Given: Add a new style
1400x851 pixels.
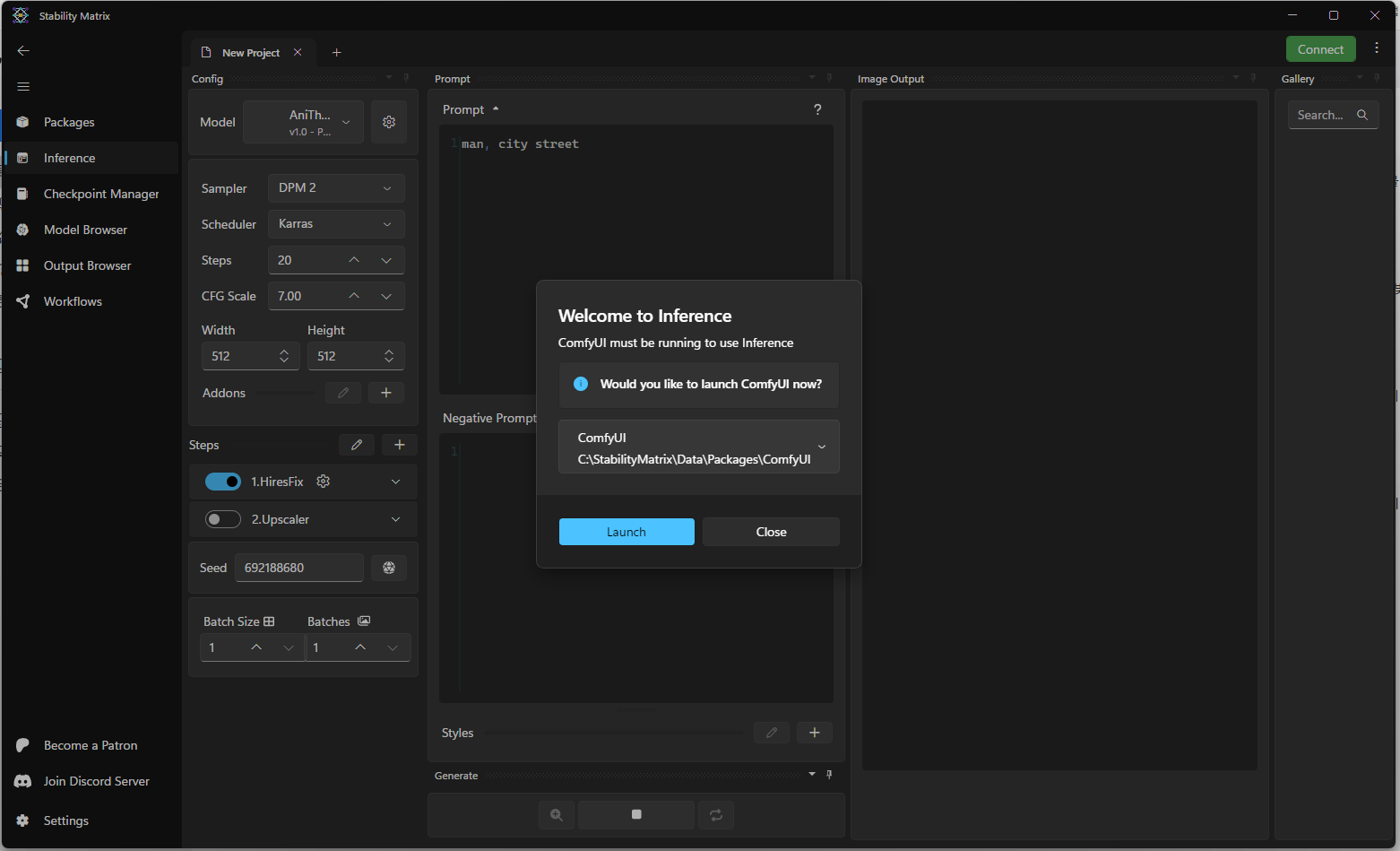Looking at the screenshot, I should pyautogui.click(x=815, y=733).
